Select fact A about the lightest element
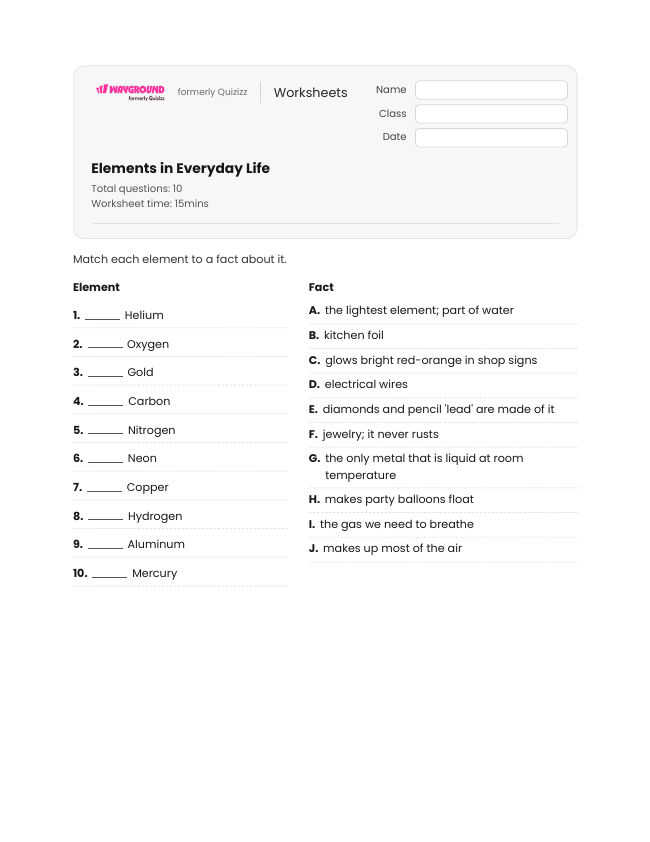The image size is (650, 842). click(x=443, y=310)
